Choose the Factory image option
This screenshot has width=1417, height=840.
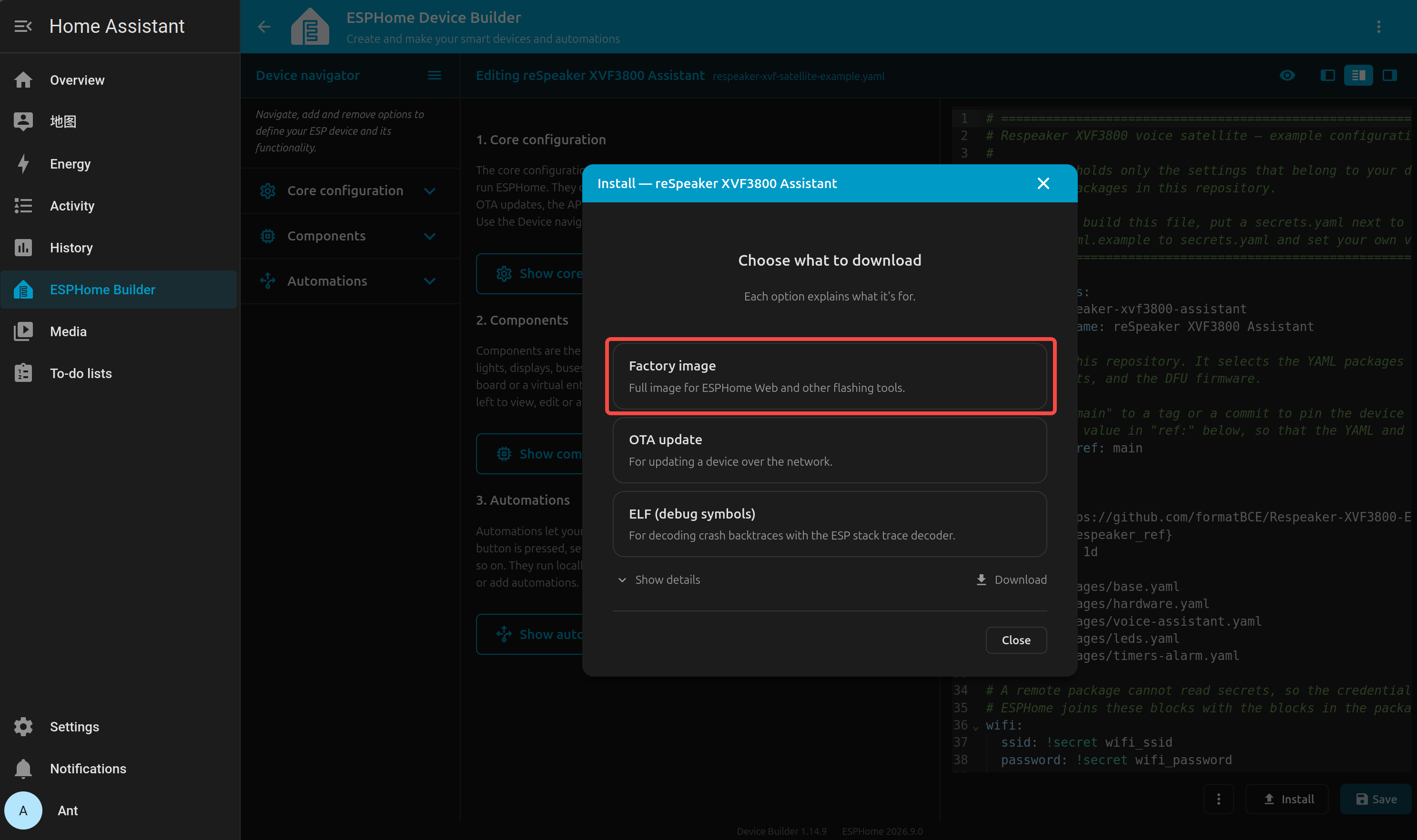click(x=830, y=376)
